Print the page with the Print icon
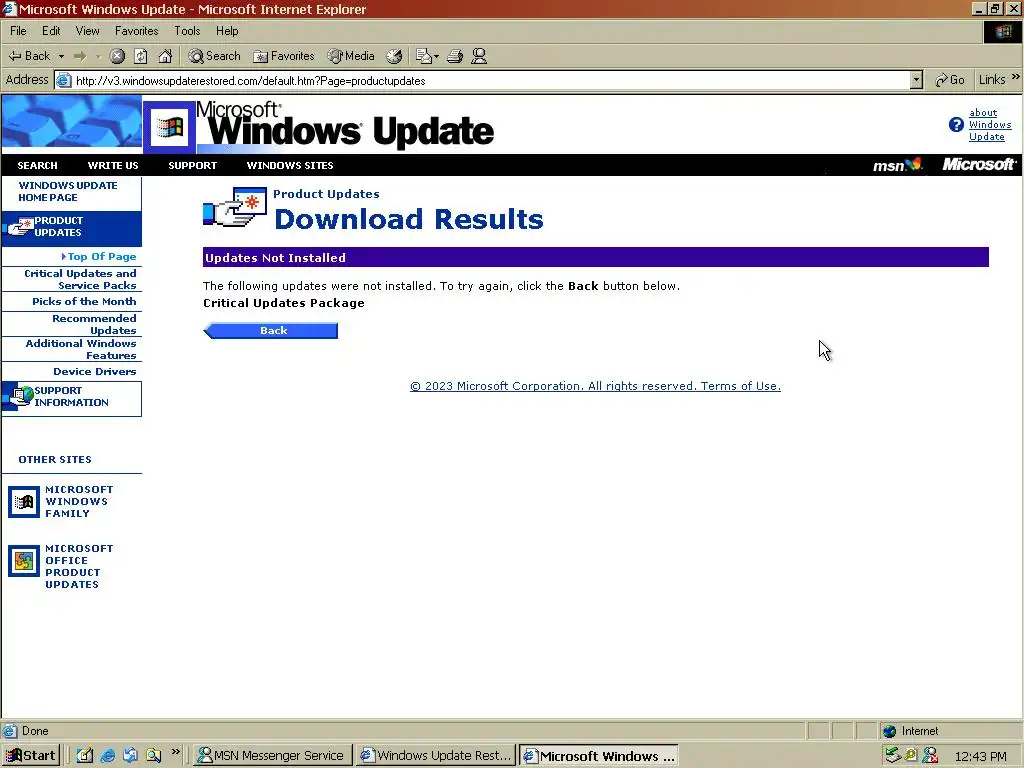Screen dimensions: 1024x768 point(455,56)
